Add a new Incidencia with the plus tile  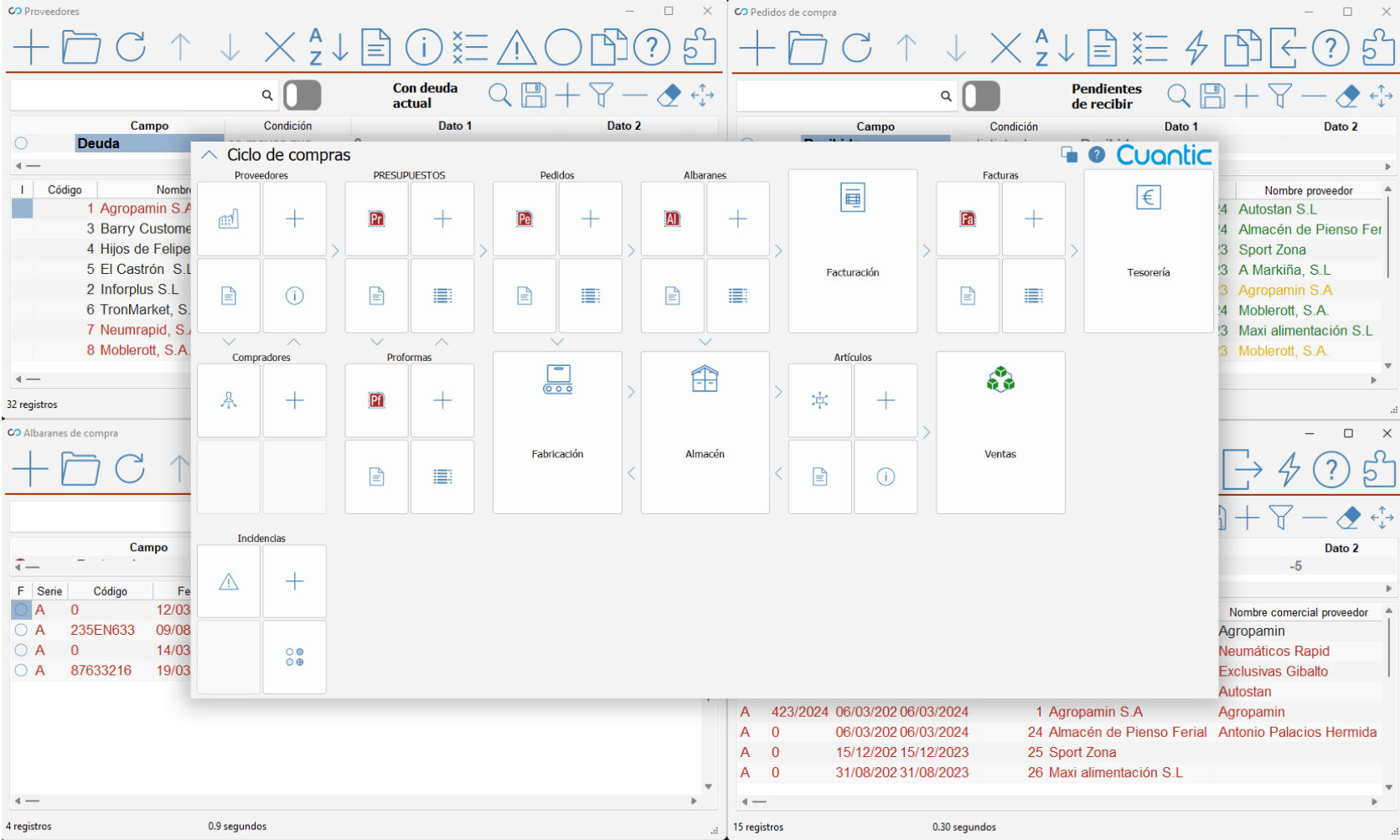pyautogui.click(x=294, y=581)
